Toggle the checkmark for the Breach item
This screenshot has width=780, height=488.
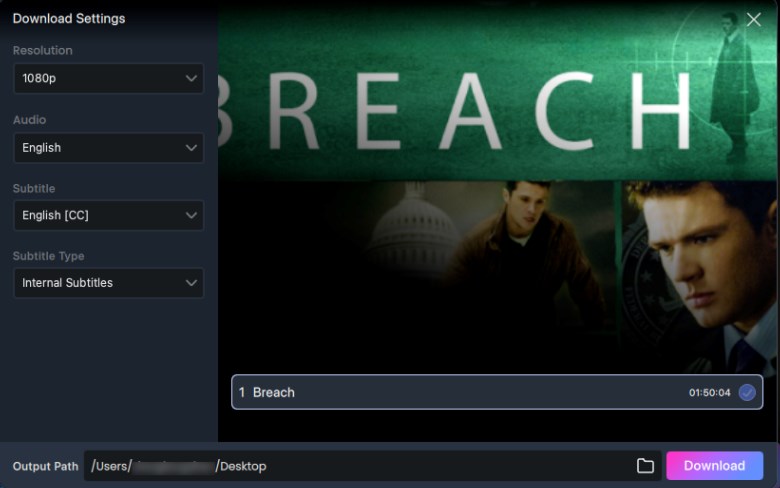click(x=747, y=392)
